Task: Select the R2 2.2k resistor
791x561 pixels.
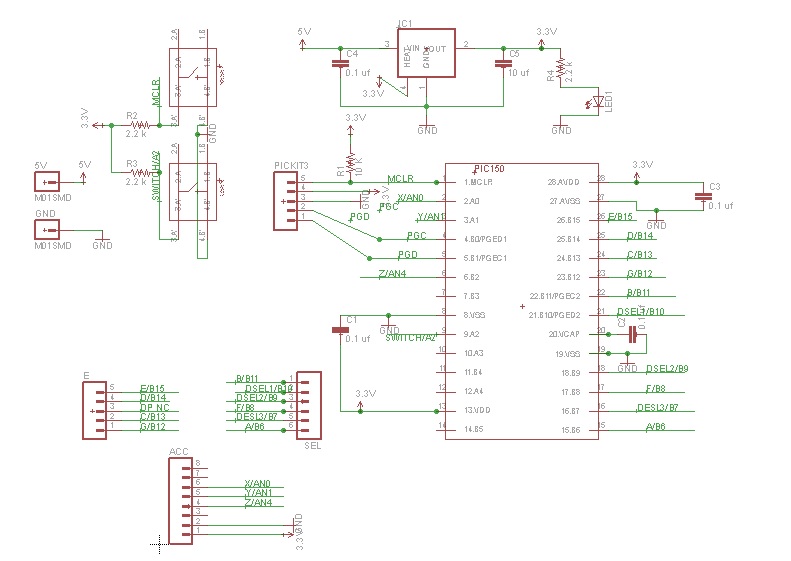Action: 137,124
